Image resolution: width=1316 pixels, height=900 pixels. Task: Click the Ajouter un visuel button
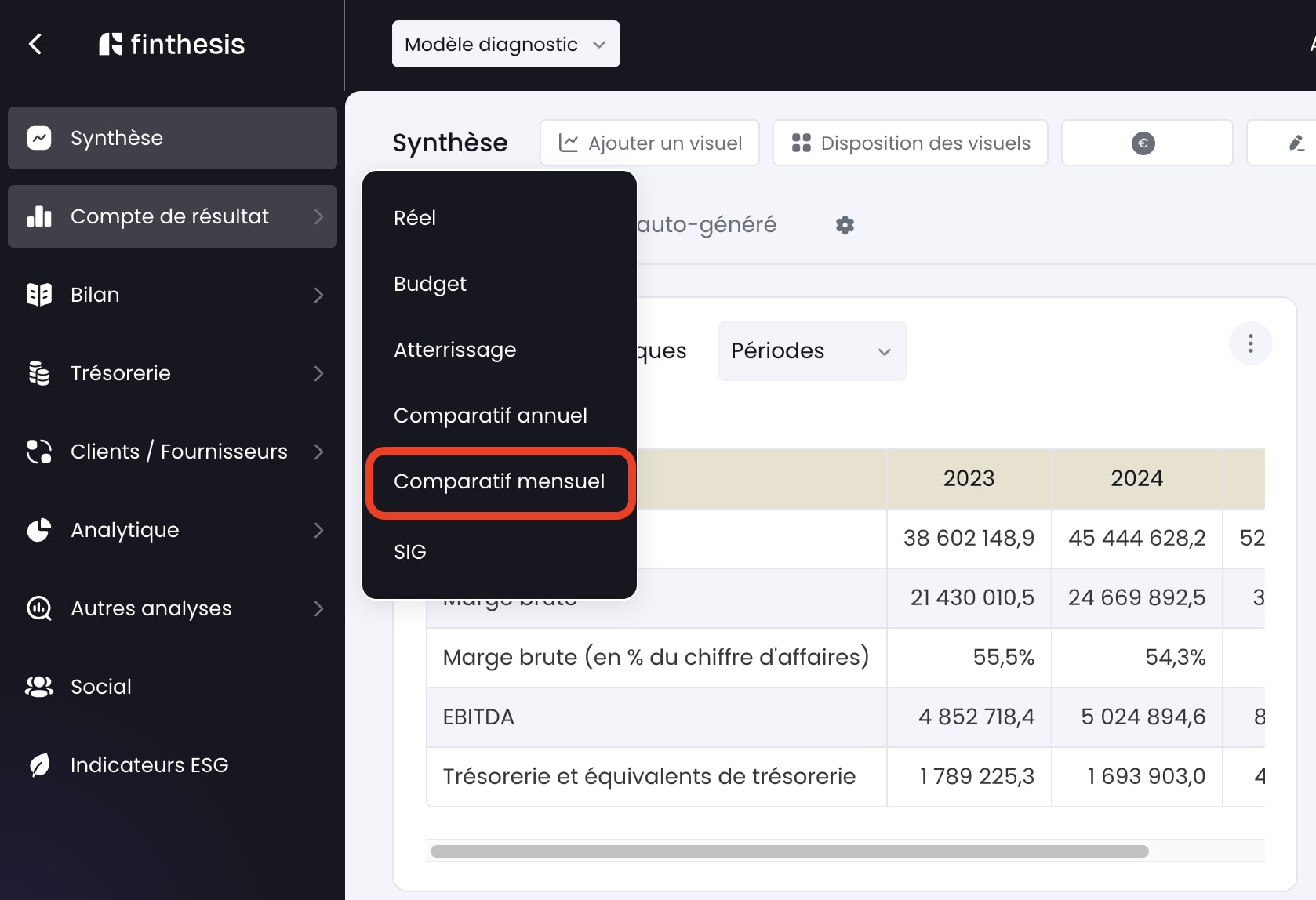(x=649, y=143)
